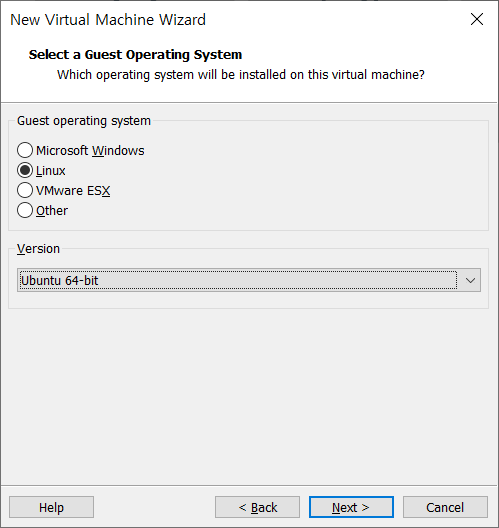
Task: Go back to the previous wizard step
Action: [x=258, y=507]
